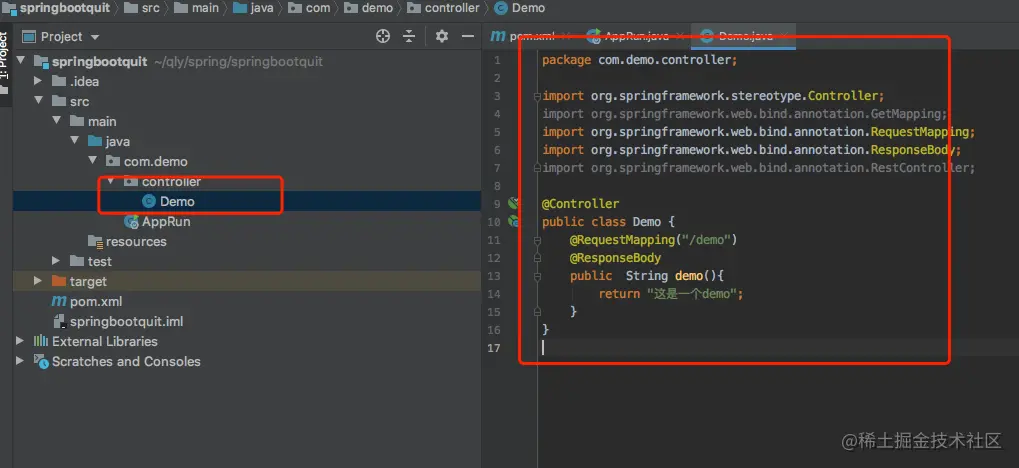Click the Collapse All icon in Project panel
The height and width of the screenshot is (468, 1019).
(x=409, y=36)
